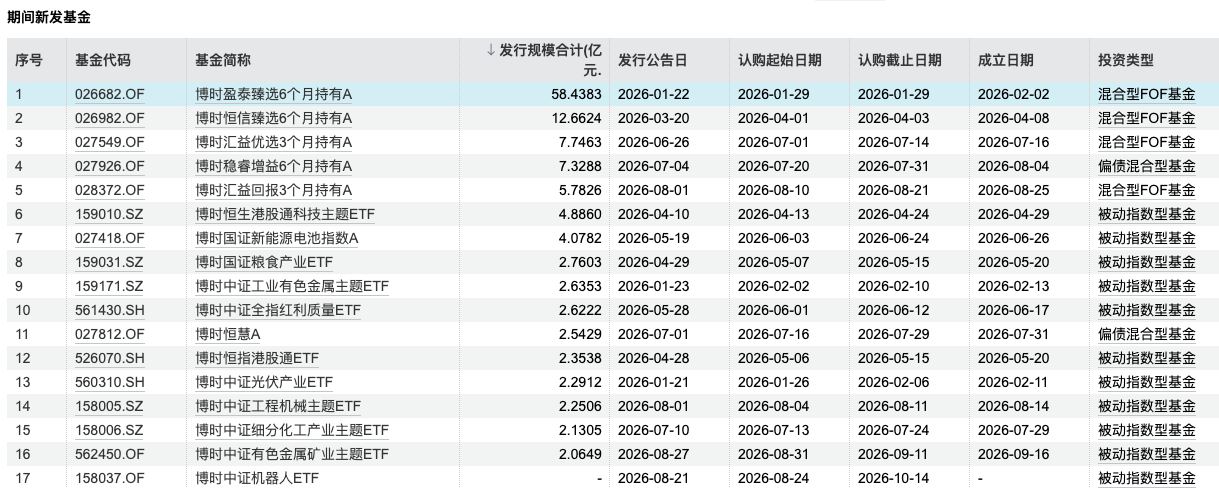1219x488 pixels.
Task: Open fund code 027549.OF link
Action: [x=110, y=143]
